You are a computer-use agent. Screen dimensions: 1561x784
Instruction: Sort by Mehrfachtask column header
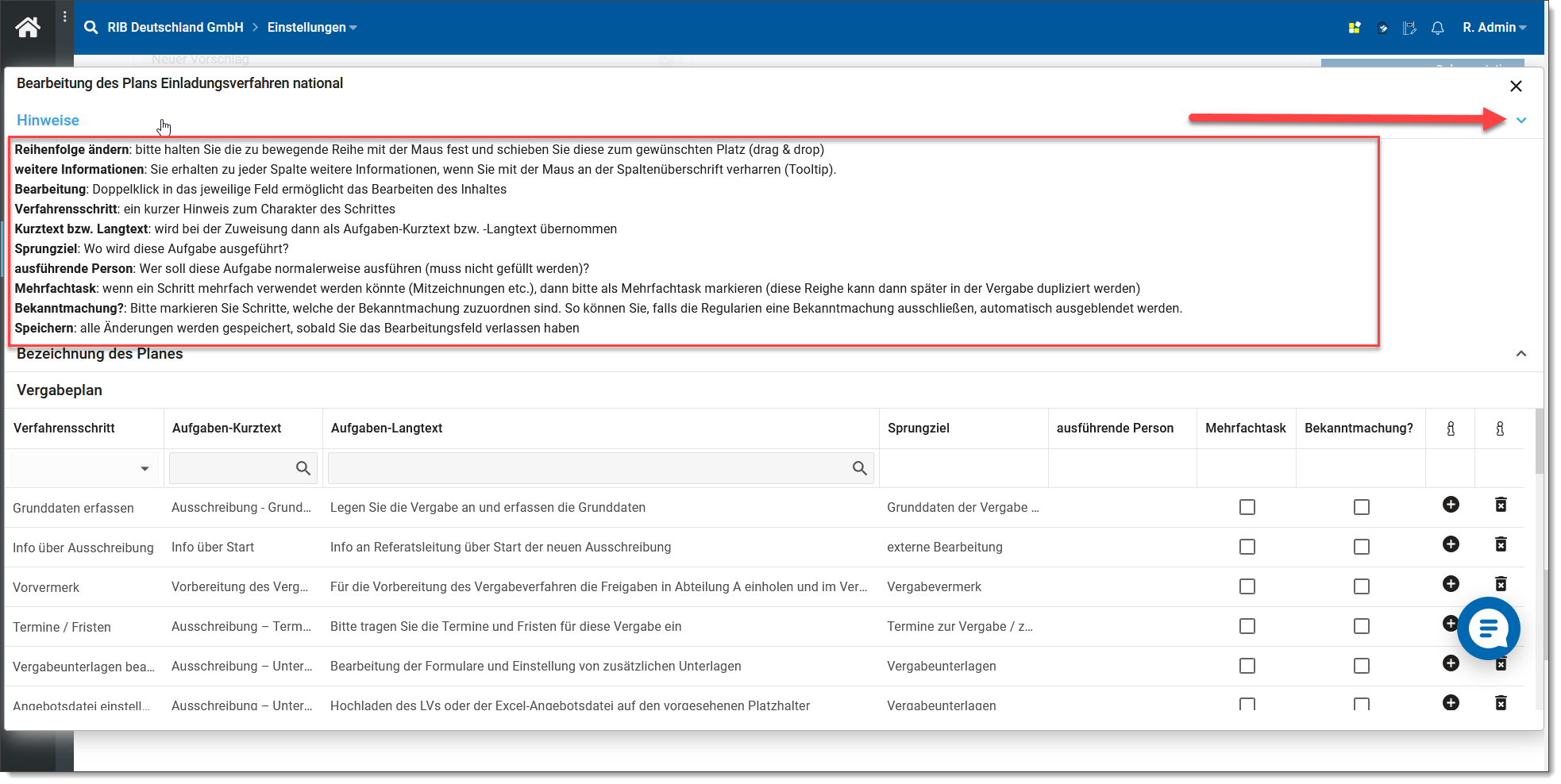(x=1246, y=429)
